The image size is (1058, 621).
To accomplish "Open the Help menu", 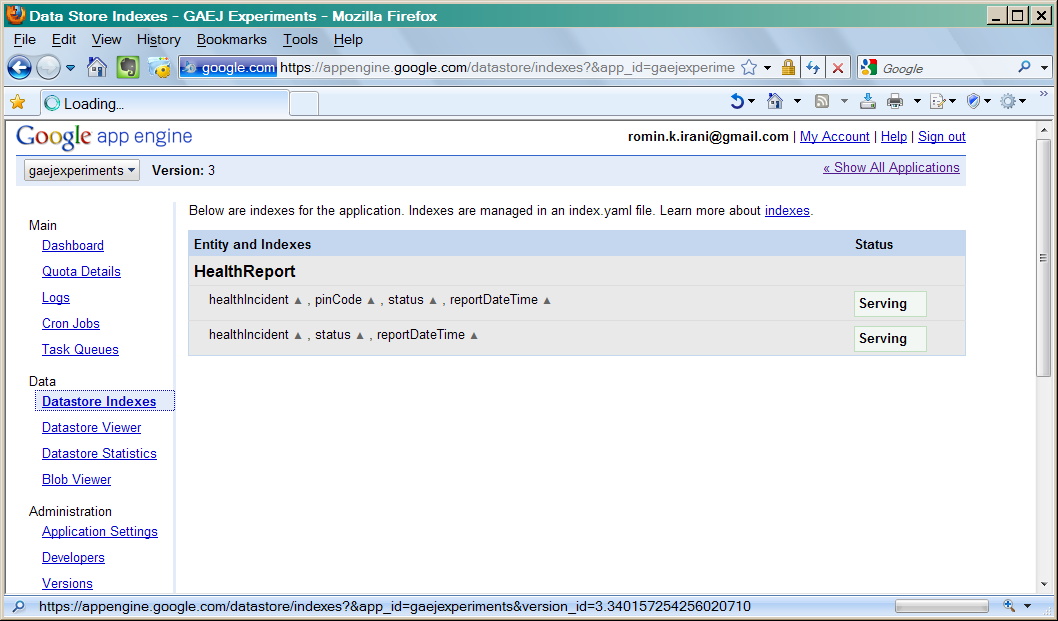I will click(x=348, y=40).
